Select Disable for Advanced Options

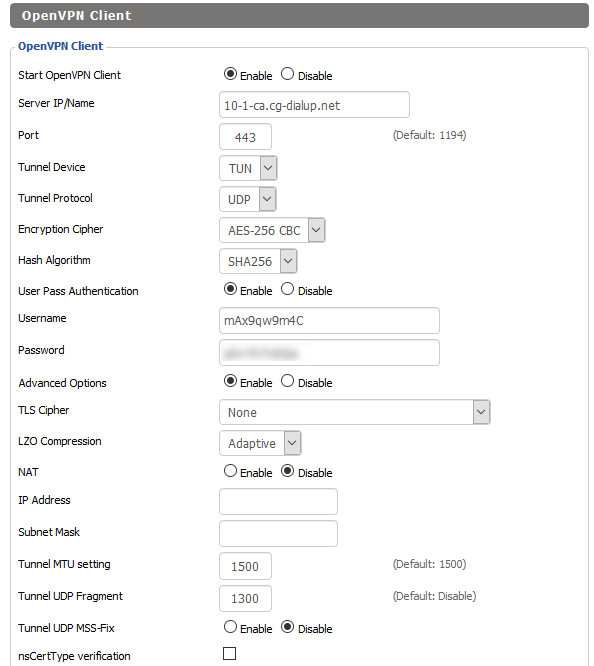(287, 381)
